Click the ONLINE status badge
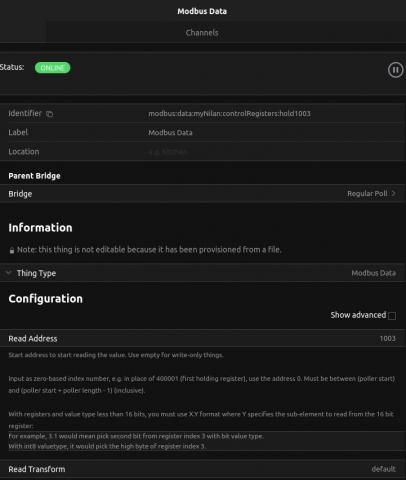This screenshot has width=406, height=480. 53,68
